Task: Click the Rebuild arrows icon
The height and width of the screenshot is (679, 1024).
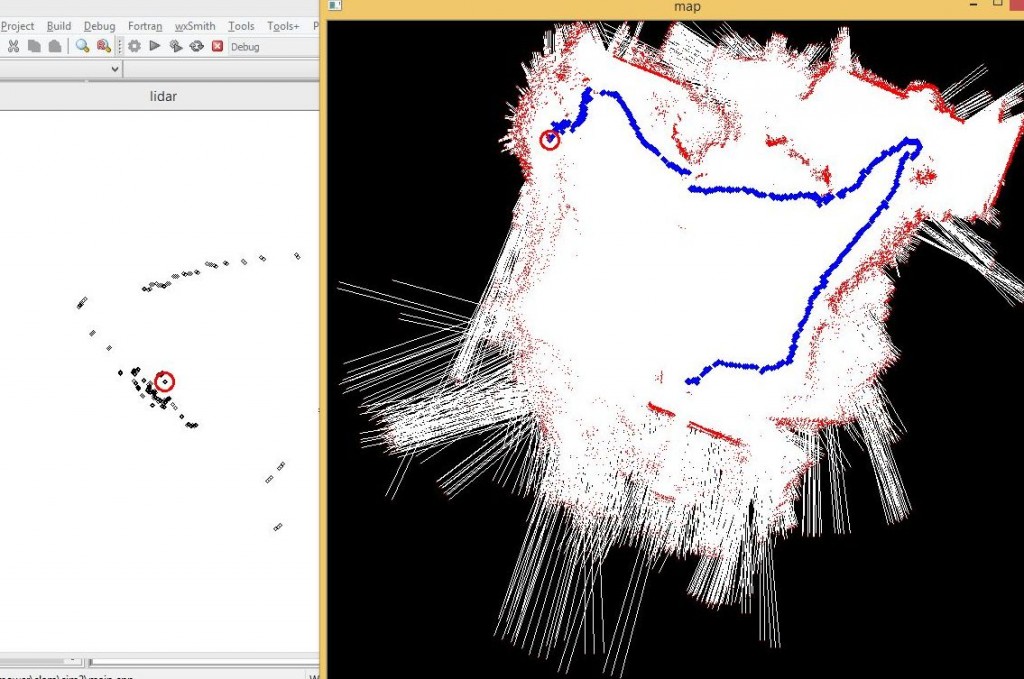Action: point(196,46)
